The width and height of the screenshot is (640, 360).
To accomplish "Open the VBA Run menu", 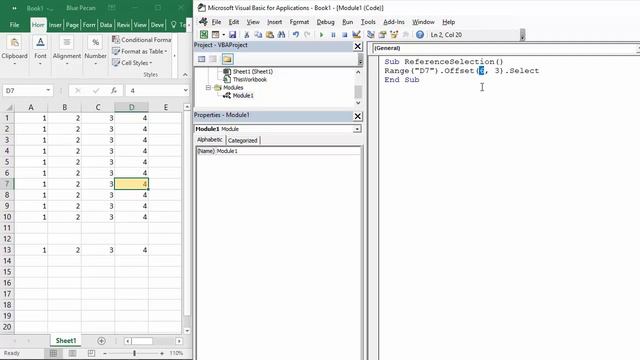I will (x=348, y=22).
